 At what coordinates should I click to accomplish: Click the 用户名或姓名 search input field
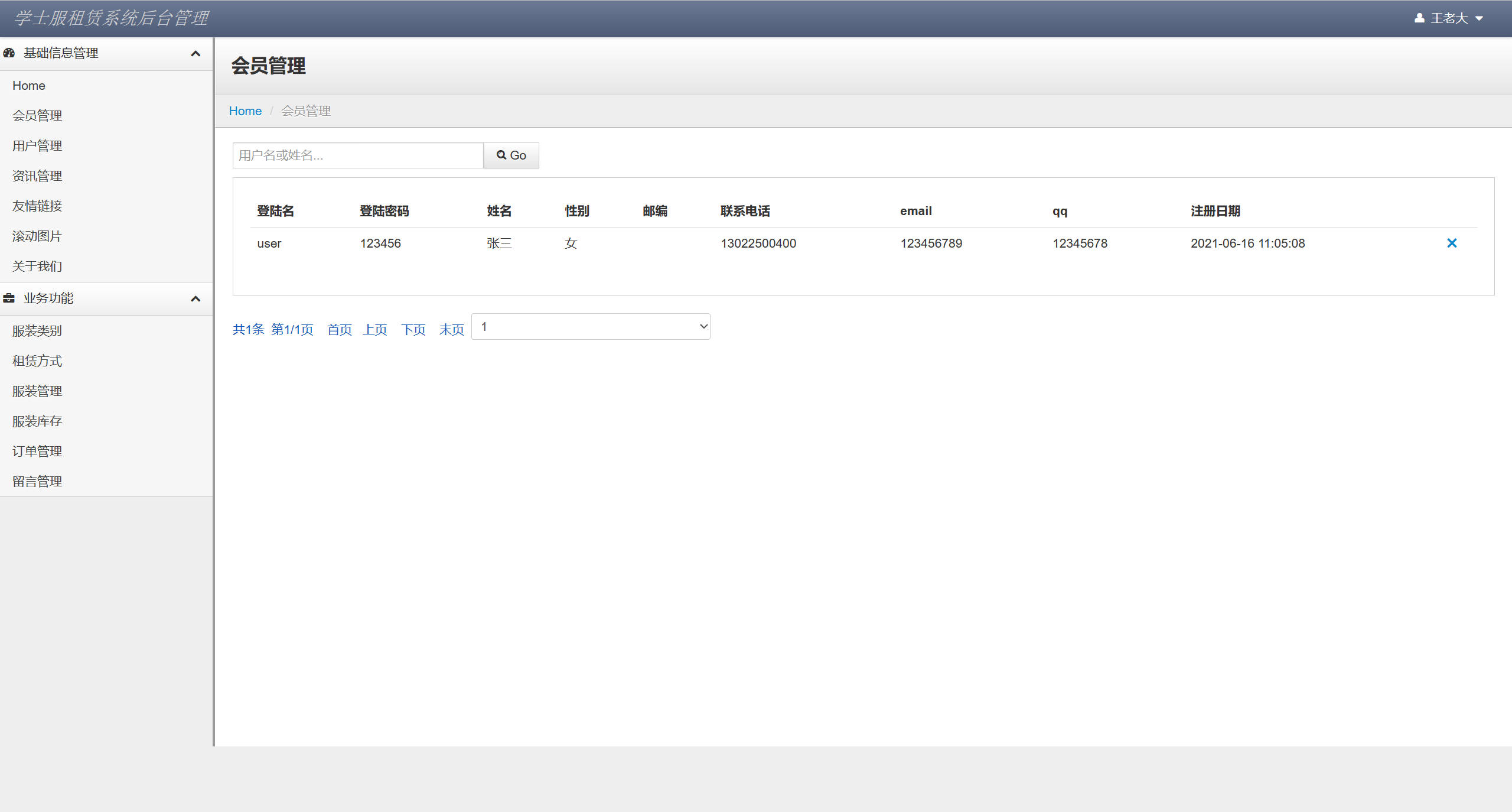click(357, 155)
